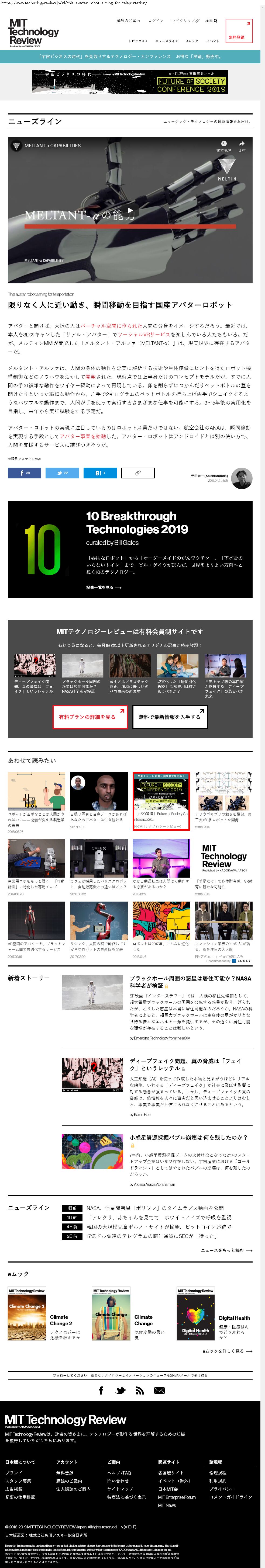Open the ディープフェイク問題 story headline
Viewport: 265px width, 1568px height.
coord(186,1064)
